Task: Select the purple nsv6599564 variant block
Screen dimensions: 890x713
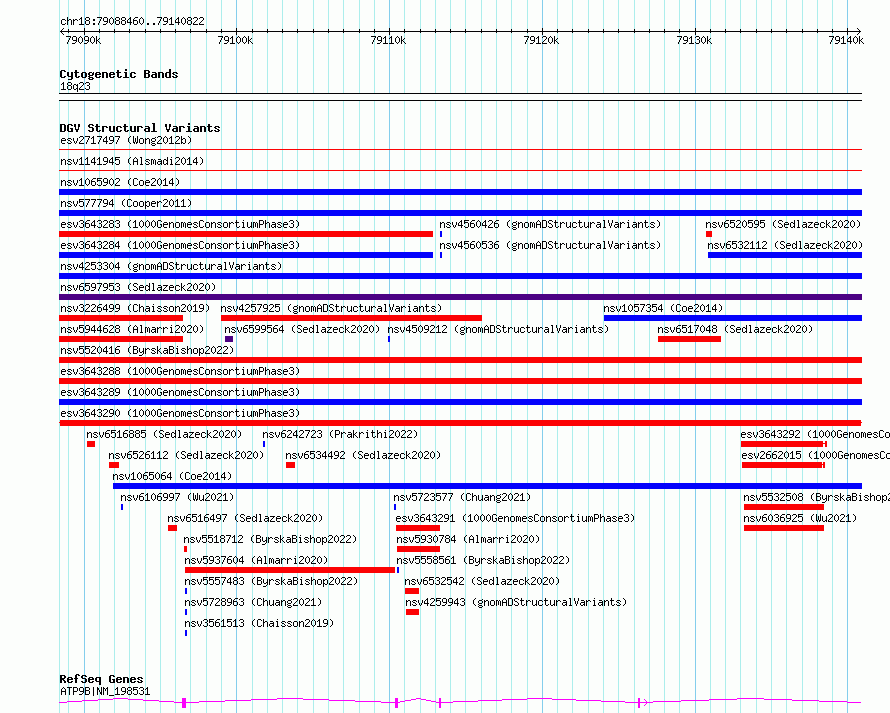Action: [229, 339]
